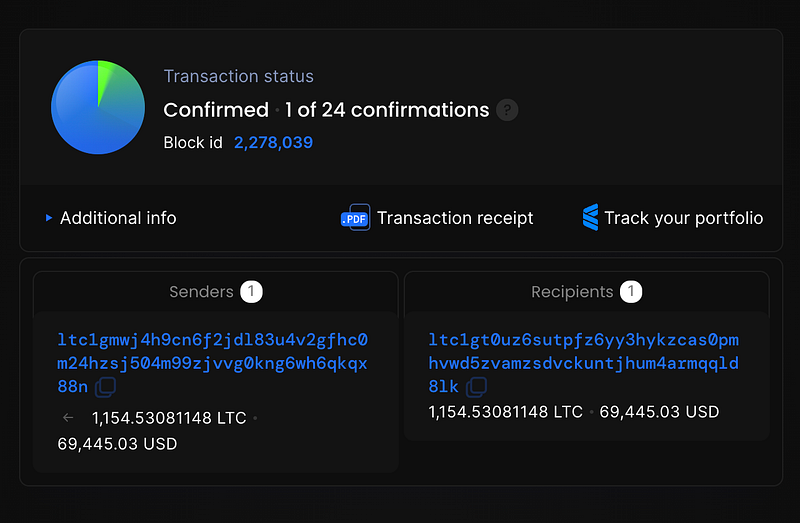The image size is (800, 523).
Task: Open the sender ltc1gmwj4h9cn address link
Action: coord(213,362)
